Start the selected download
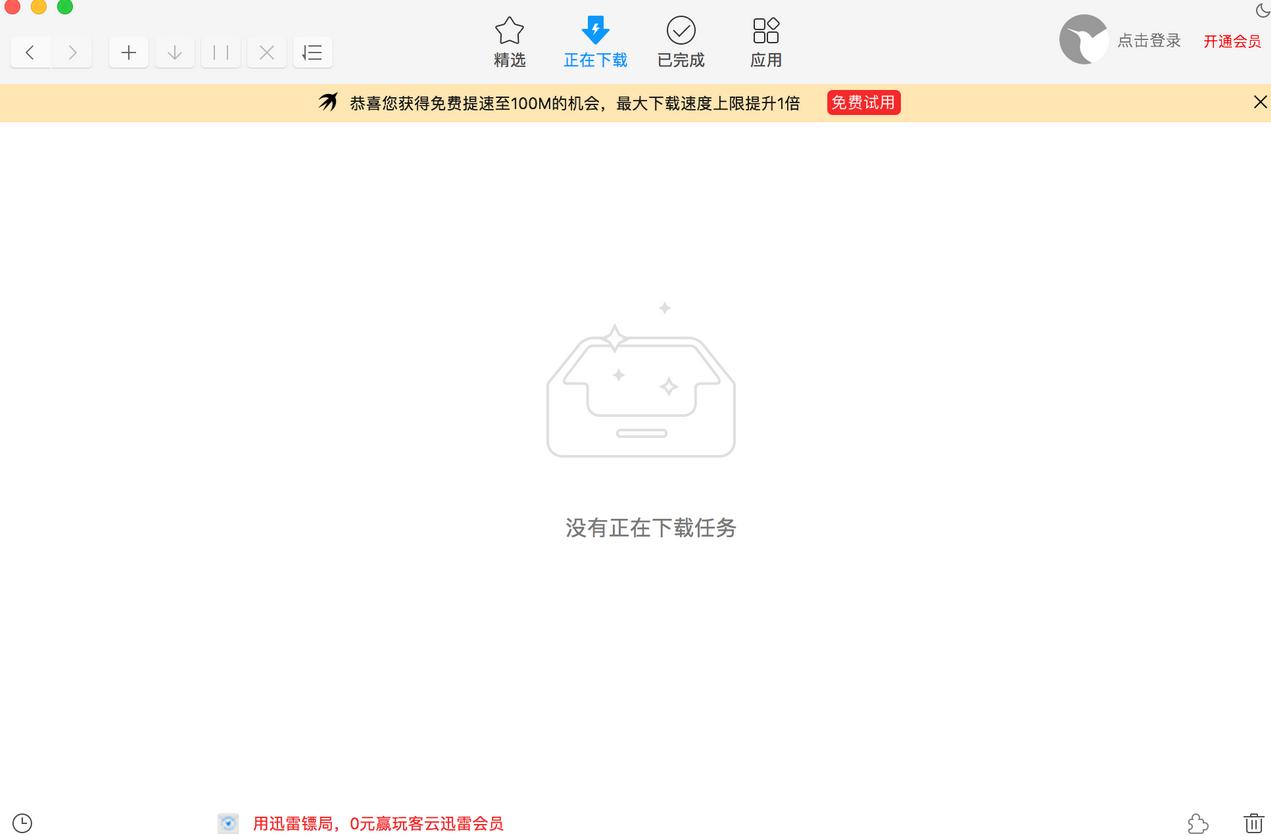The width and height of the screenshot is (1271, 836). 174,52
